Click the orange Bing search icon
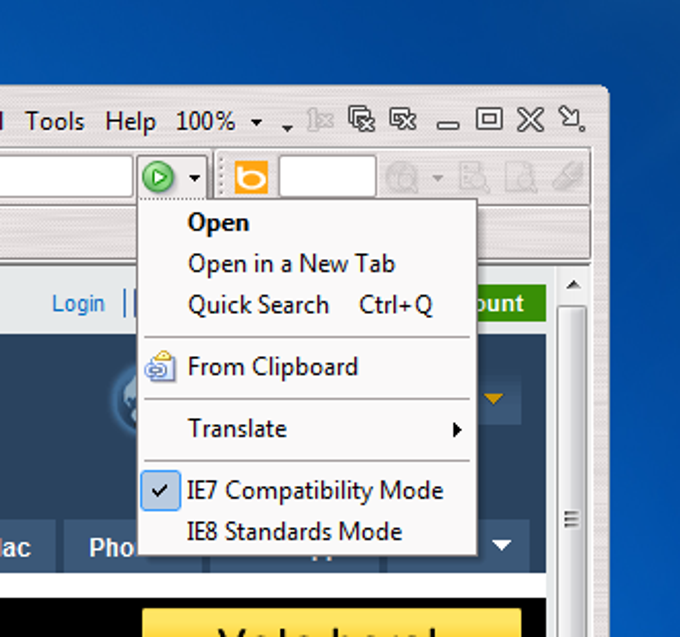Image resolution: width=680 pixels, height=637 pixels. coord(251,177)
